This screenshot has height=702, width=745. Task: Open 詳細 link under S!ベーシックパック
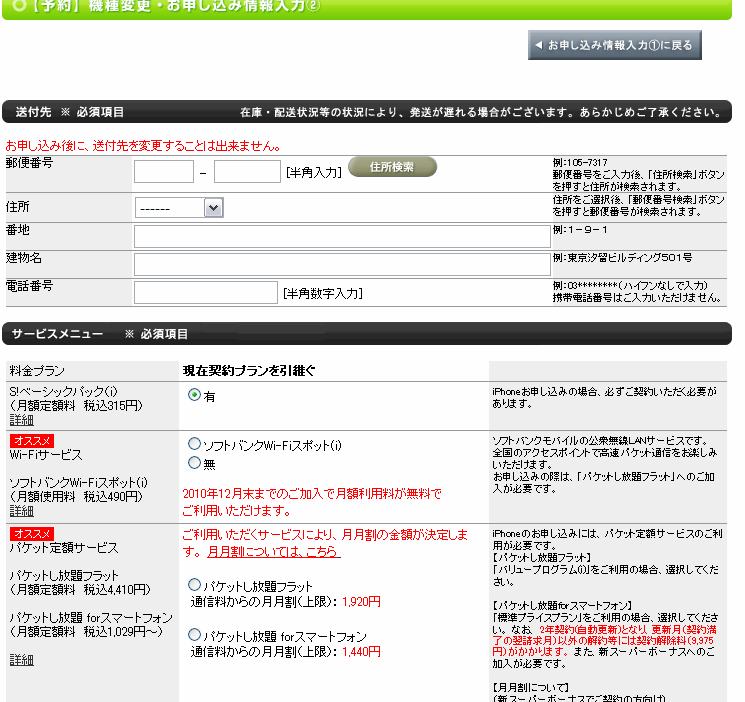21,421
